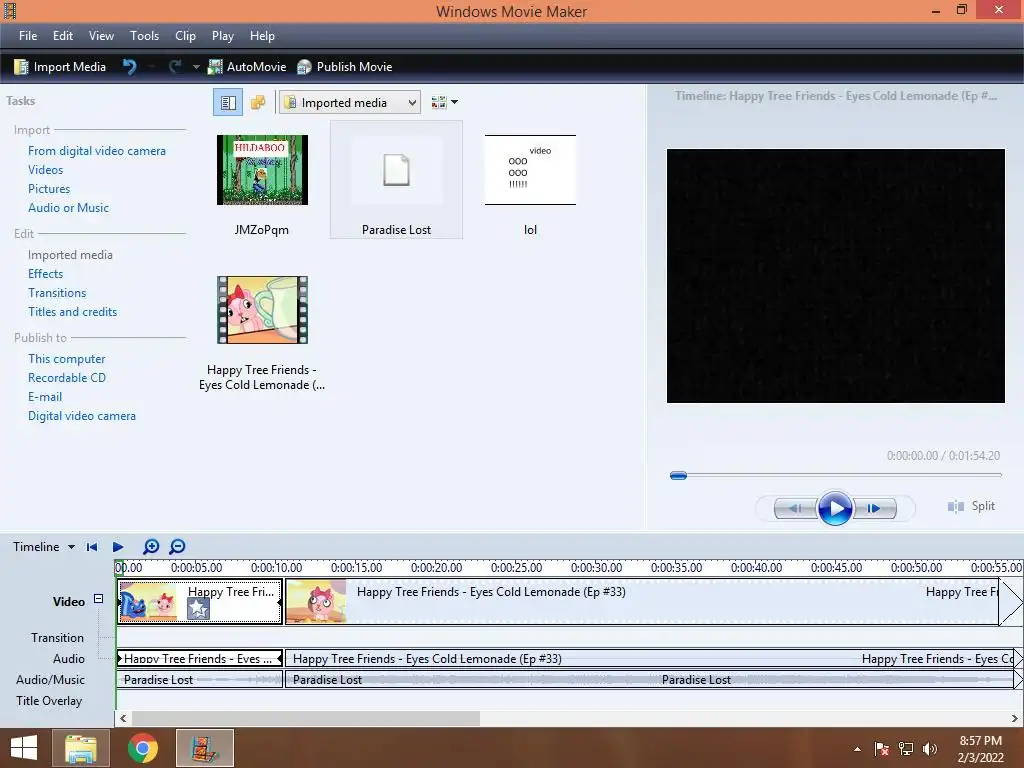Play the preview using the round blue button
This screenshot has height=768, width=1024.
coord(835,508)
